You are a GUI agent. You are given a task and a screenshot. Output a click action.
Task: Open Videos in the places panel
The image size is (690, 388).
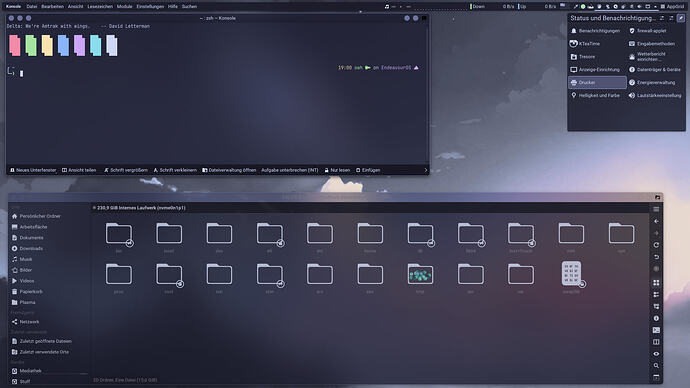22,281
